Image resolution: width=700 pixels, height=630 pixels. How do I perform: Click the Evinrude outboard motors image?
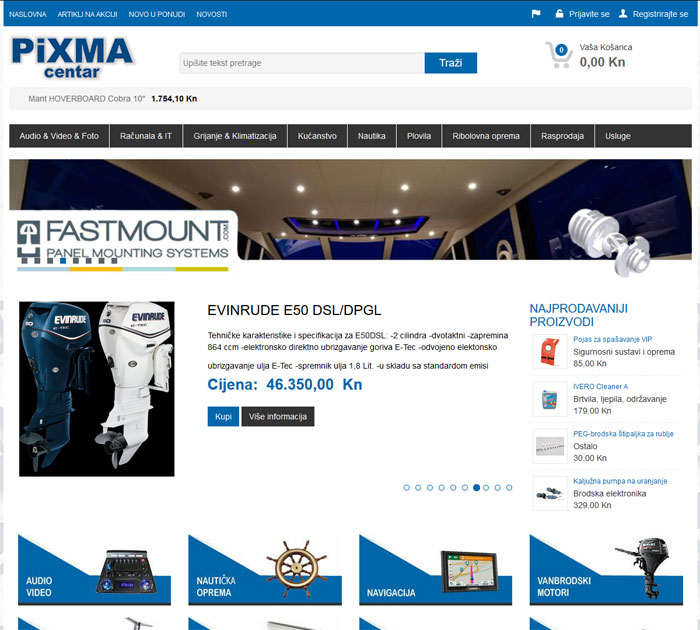(97, 389)
